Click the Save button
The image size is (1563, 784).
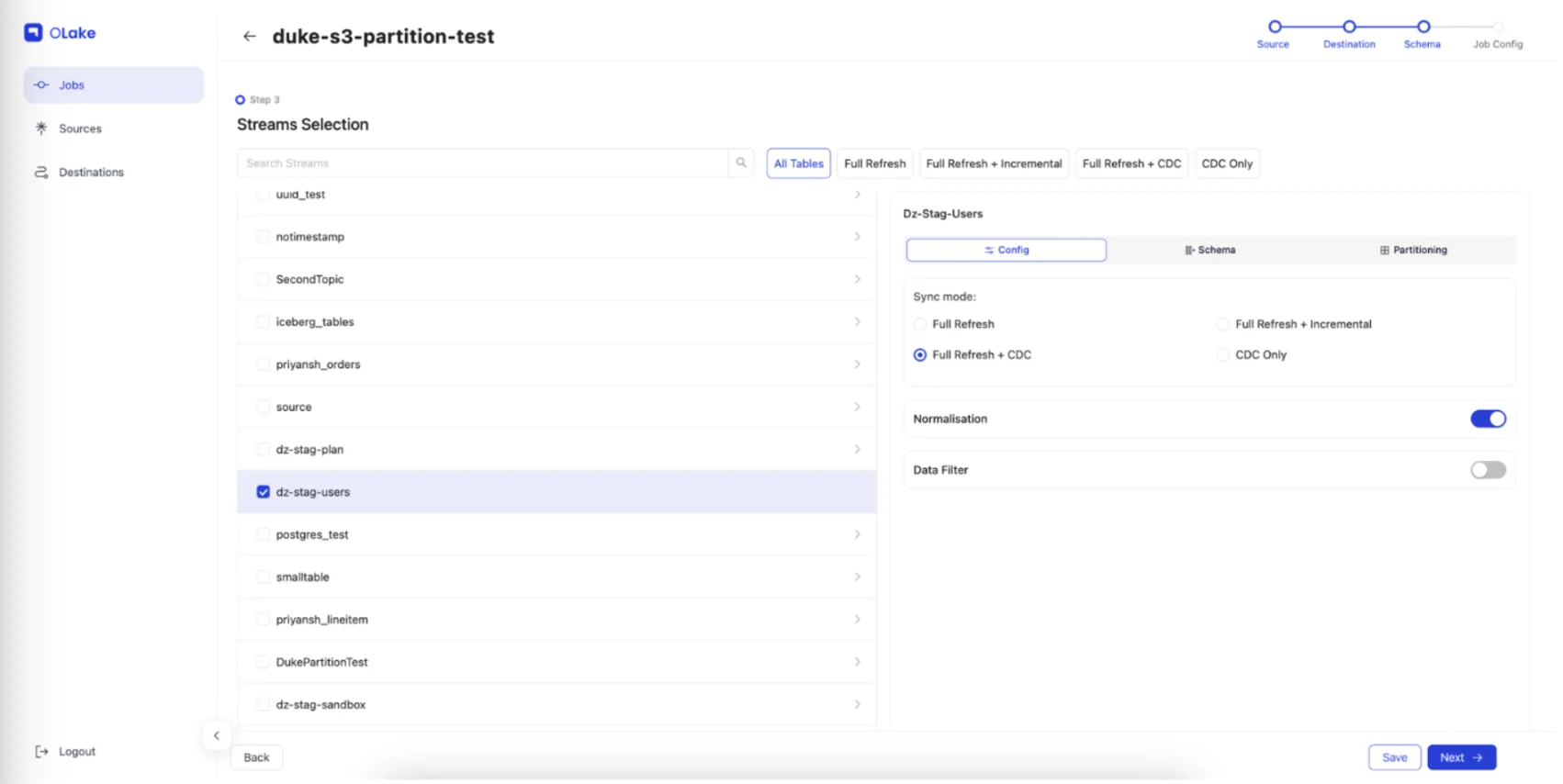1393,757
